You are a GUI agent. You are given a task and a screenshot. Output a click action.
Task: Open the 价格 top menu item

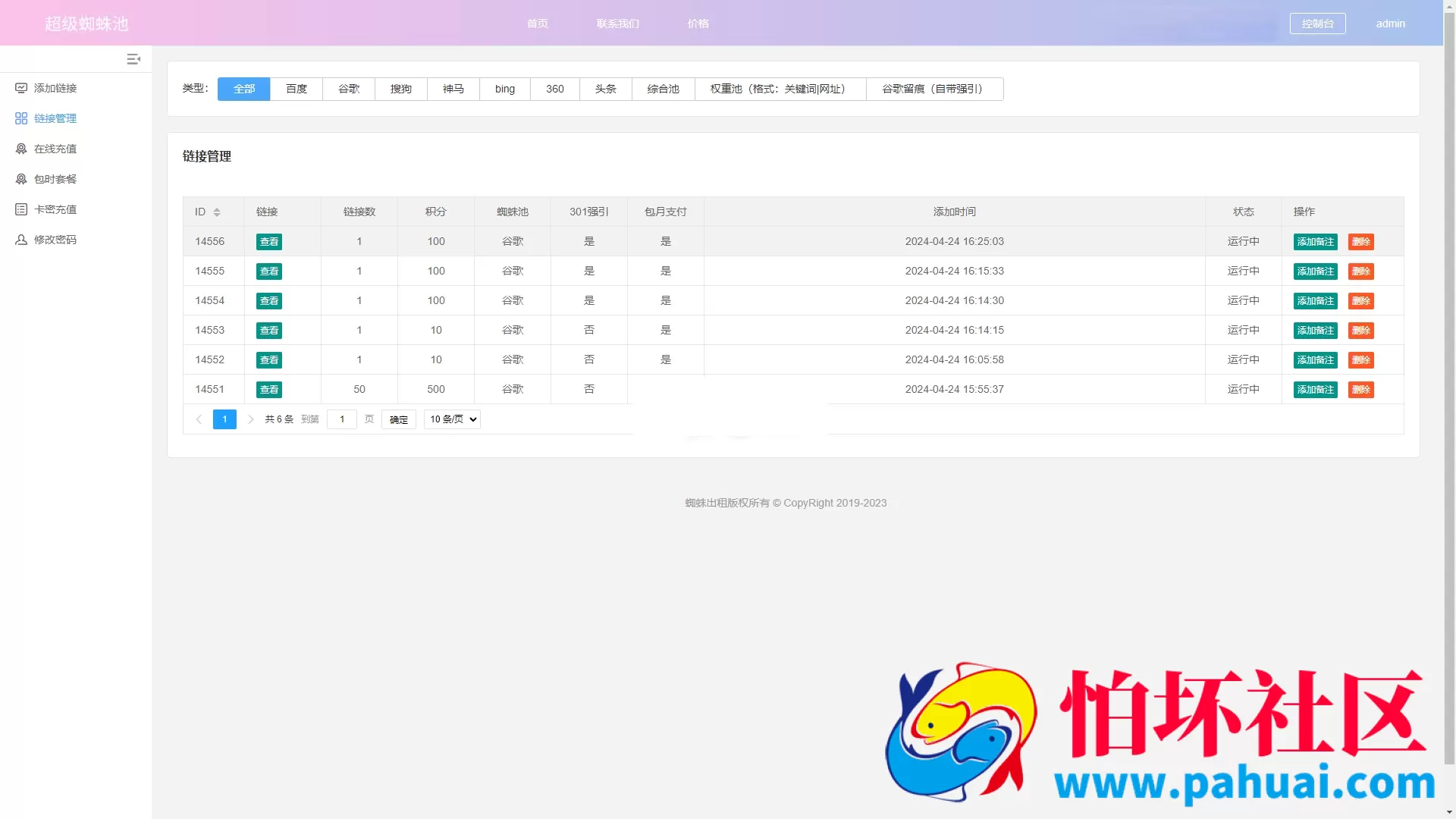click(x=698, y=24)
